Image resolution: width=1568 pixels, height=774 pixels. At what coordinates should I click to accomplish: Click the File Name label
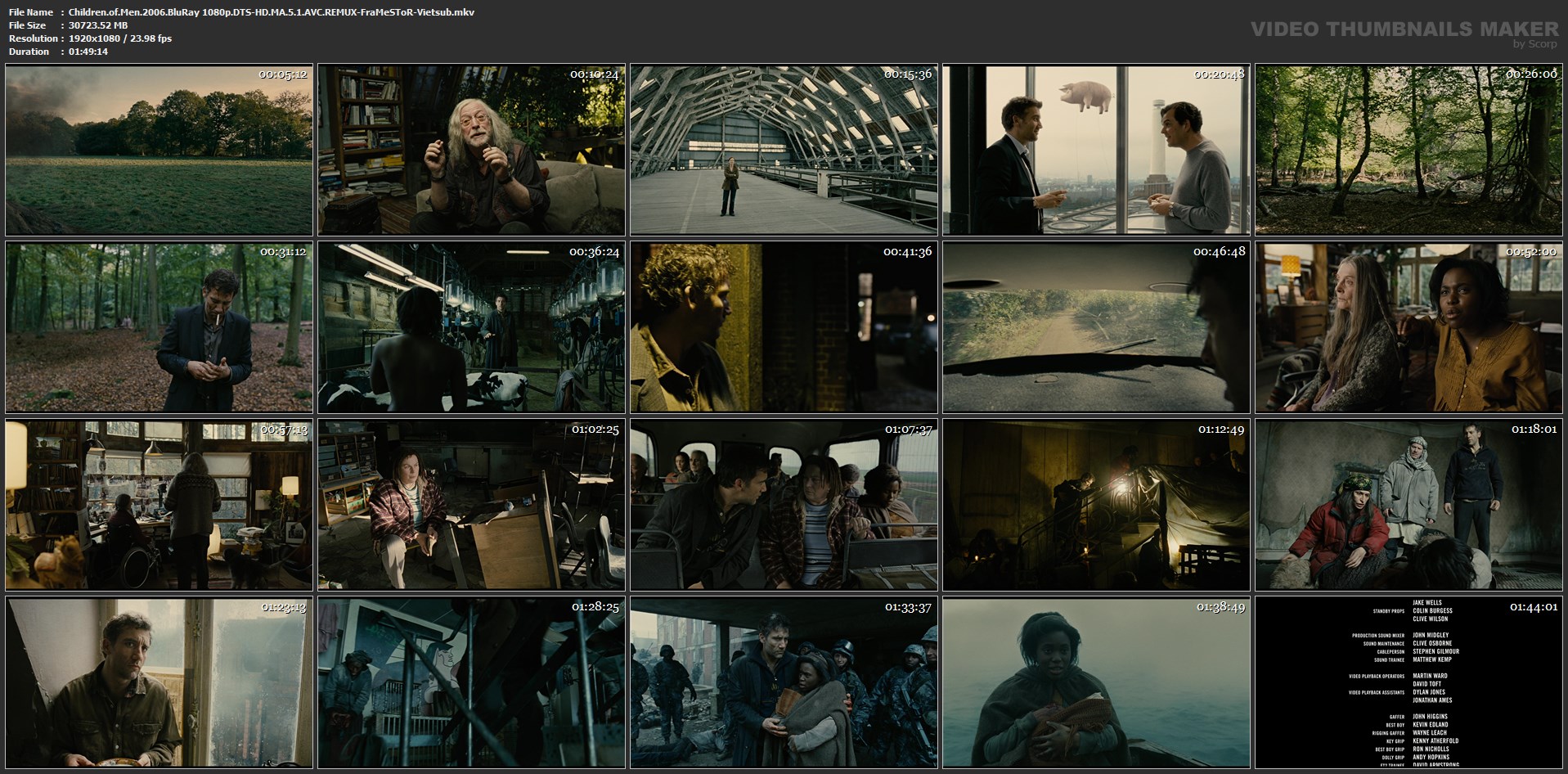click(31, 12)
